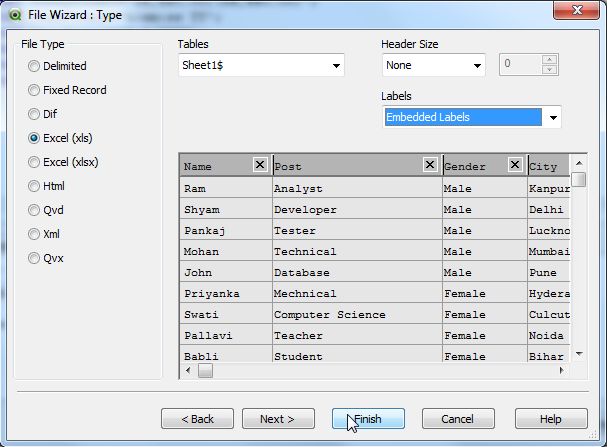Click the header size number field
607x447 pixels.
tap(521, 64)
